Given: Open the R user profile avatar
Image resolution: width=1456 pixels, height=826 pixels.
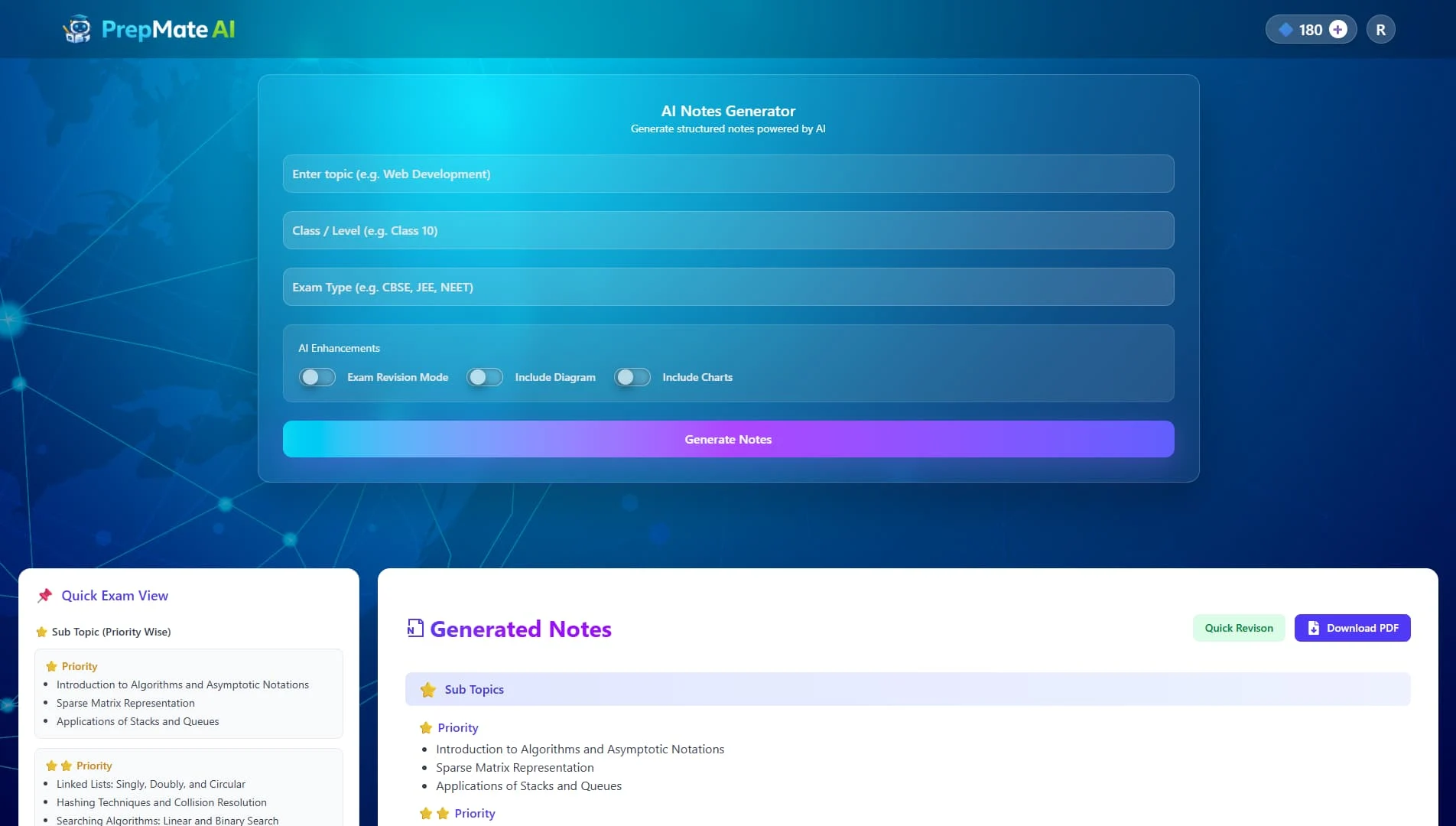Looking at the screenshot, I should coord(1380,29).
